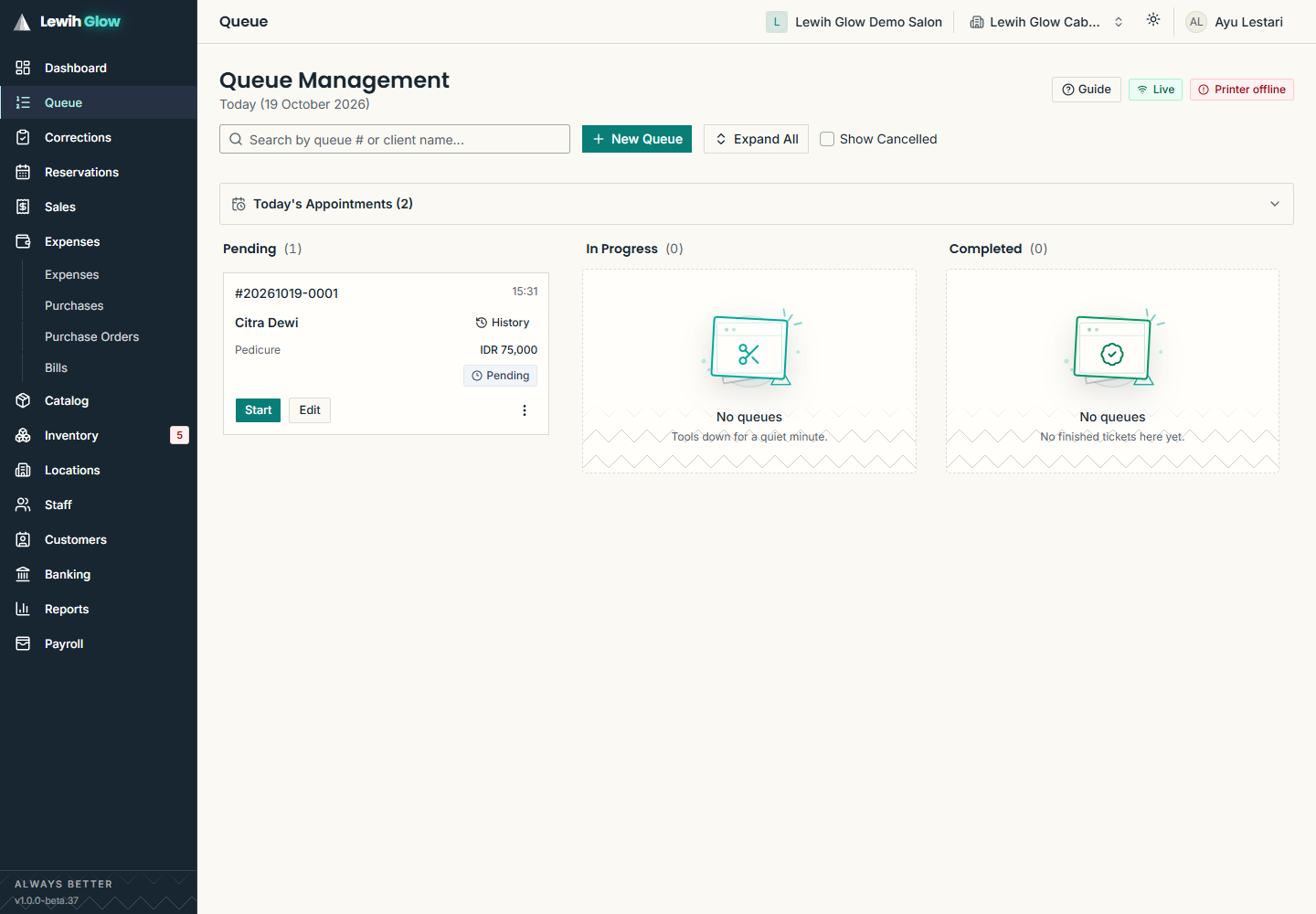Click the Payroll wallet icon
Image resolution: width=1316 pixels, height=914 pixels.
tap(23, 643)
